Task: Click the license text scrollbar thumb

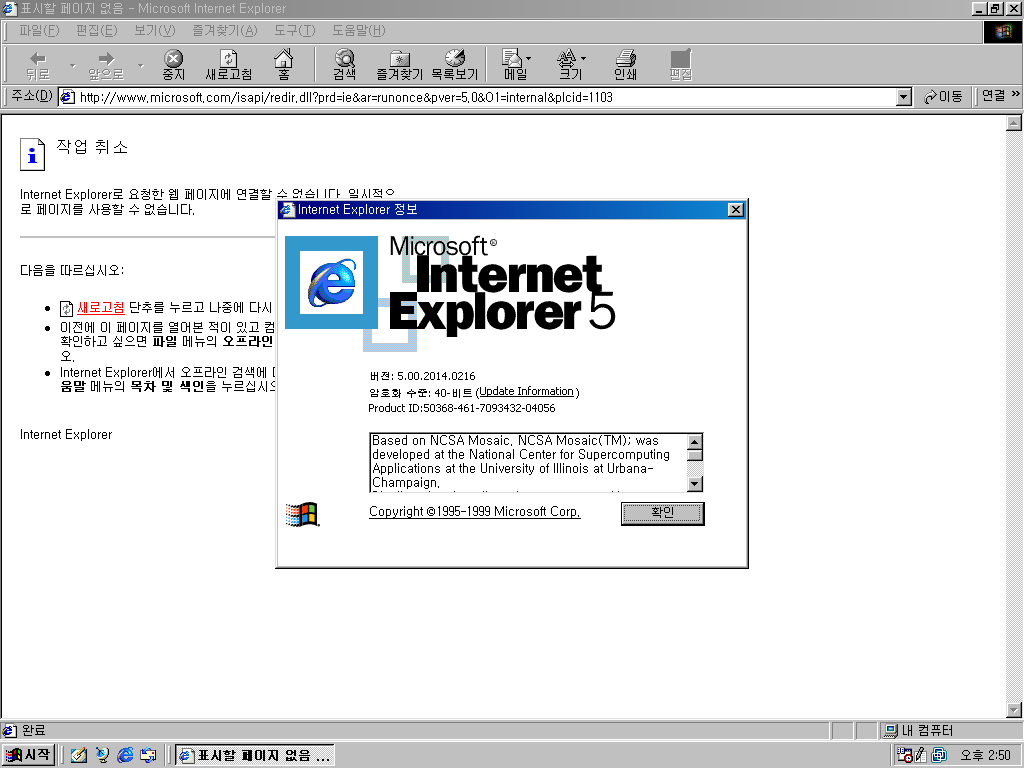Action: point(695,455)
